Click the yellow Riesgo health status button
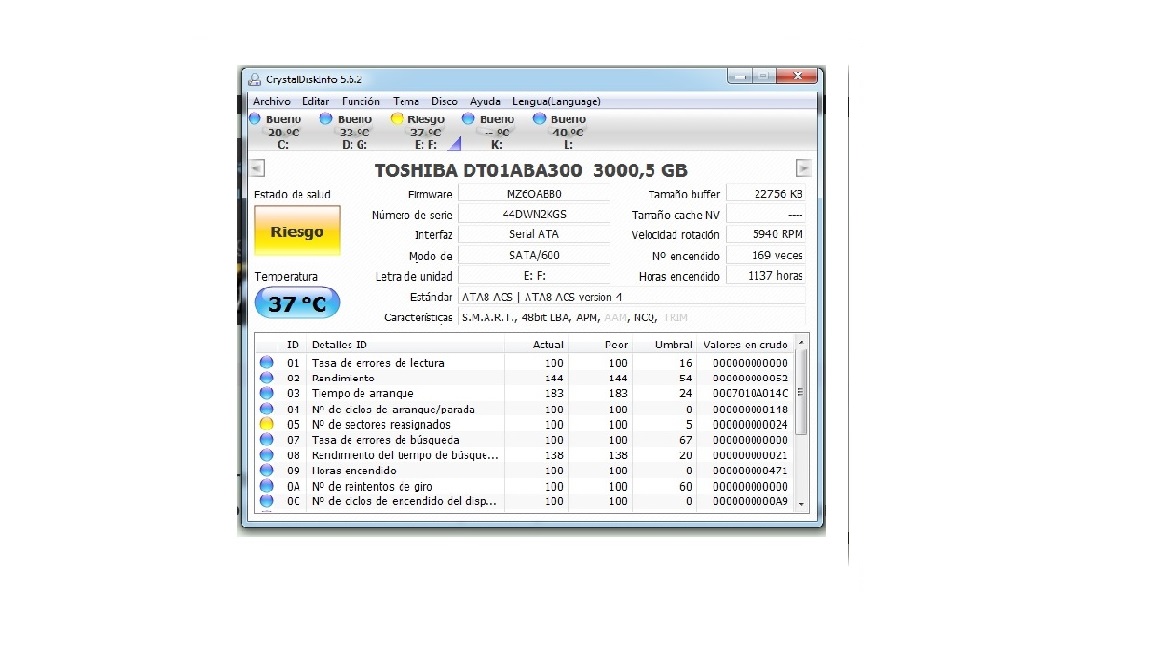Image resolution: width=1152 pixels, height=648 pixels. 297,231
